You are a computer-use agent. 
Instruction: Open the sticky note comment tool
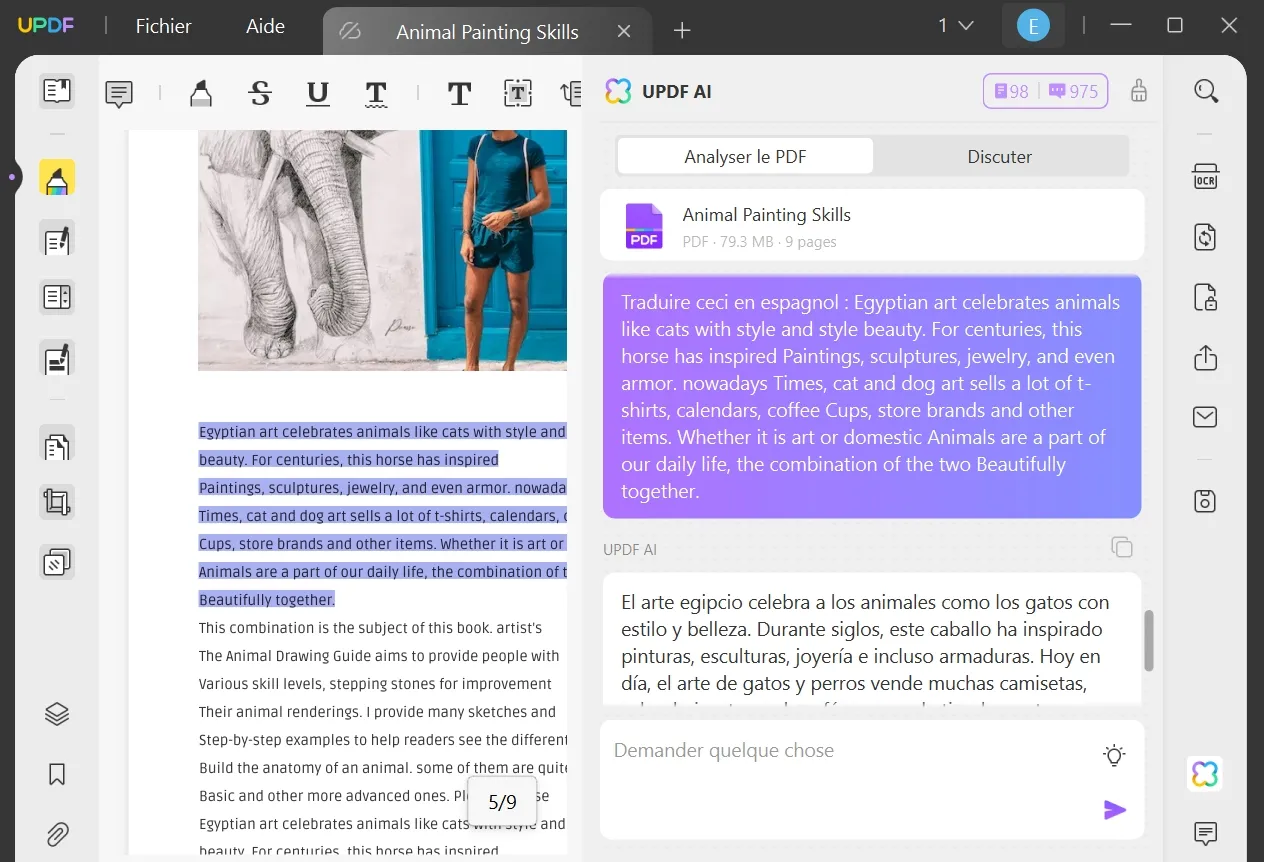[118, 92]
